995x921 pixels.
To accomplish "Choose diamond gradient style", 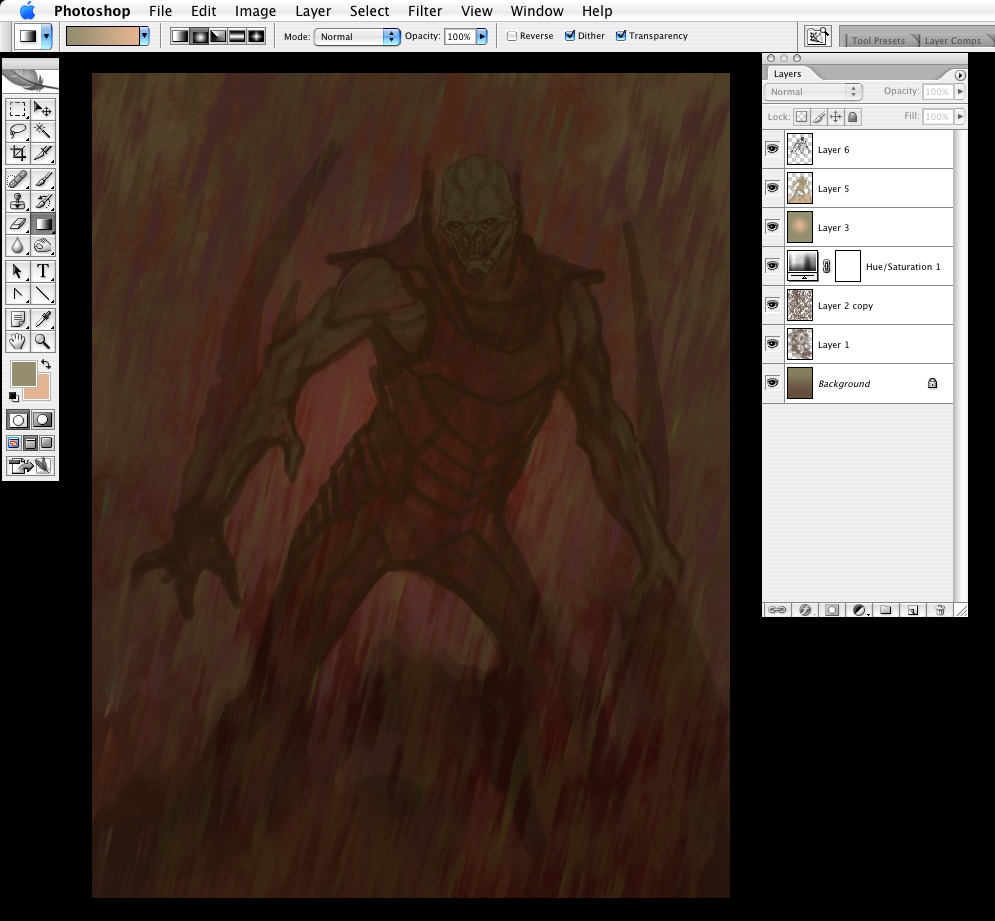I will [x=256, y=36].
